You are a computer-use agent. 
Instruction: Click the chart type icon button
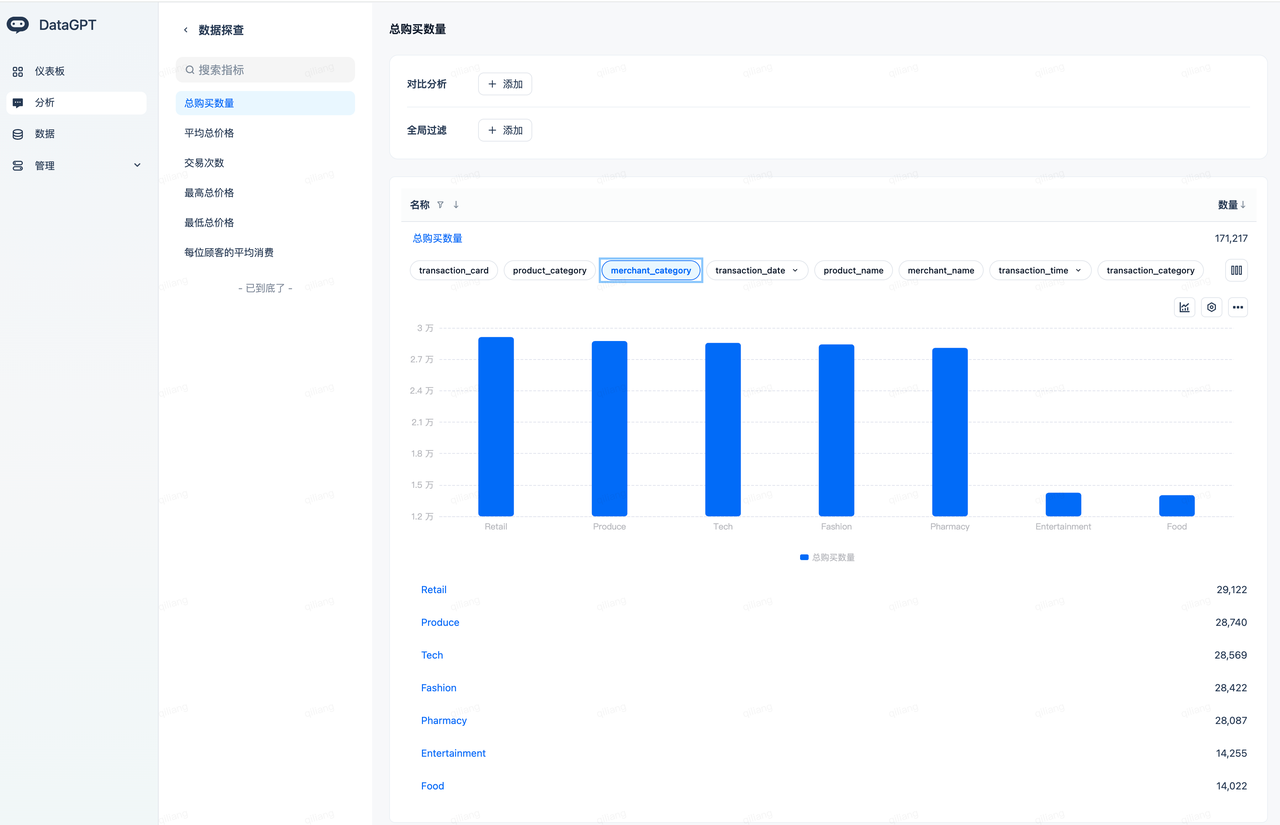[x=1185, y=308]
